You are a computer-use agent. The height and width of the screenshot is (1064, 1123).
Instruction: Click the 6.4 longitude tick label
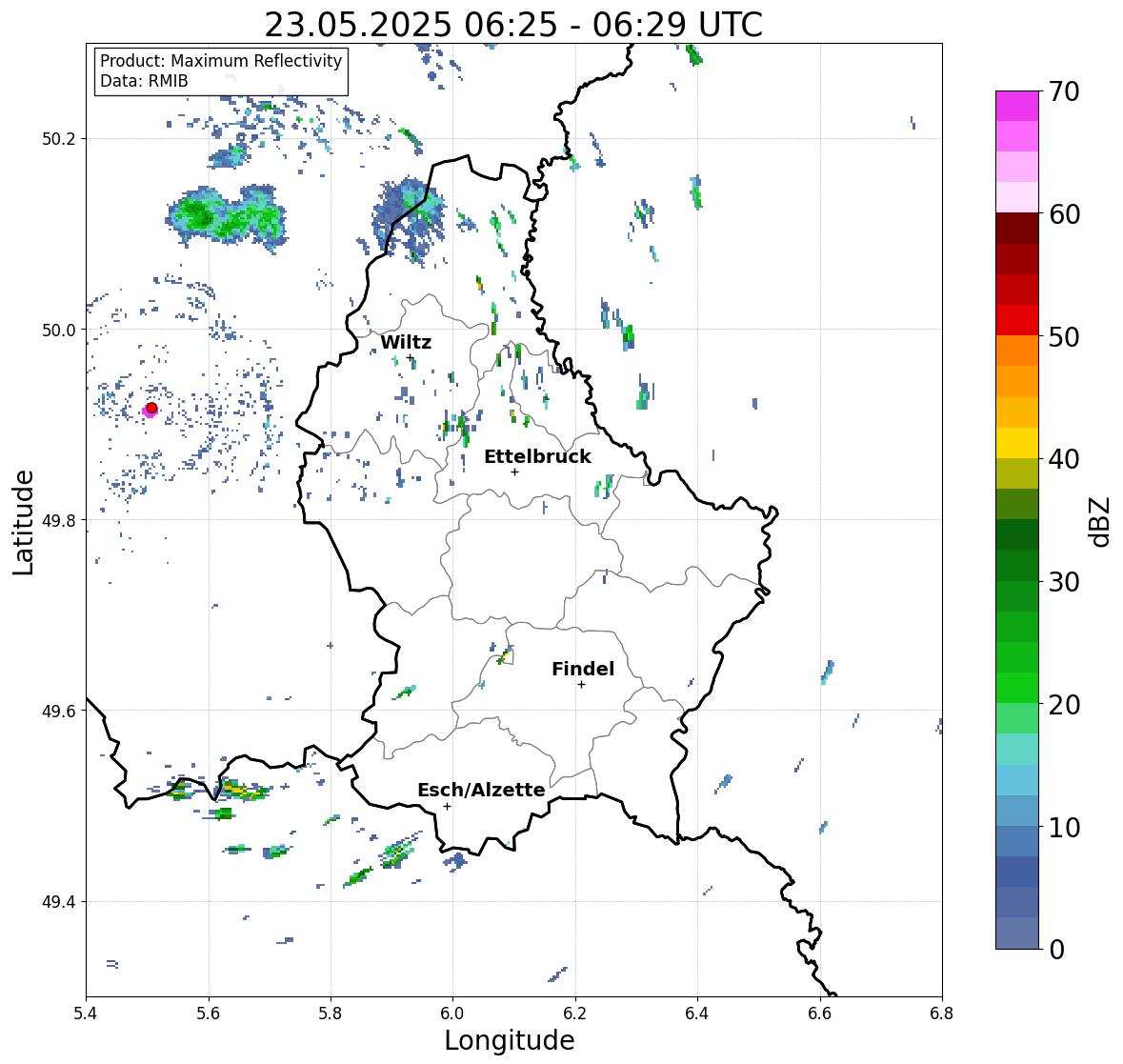697,1013
